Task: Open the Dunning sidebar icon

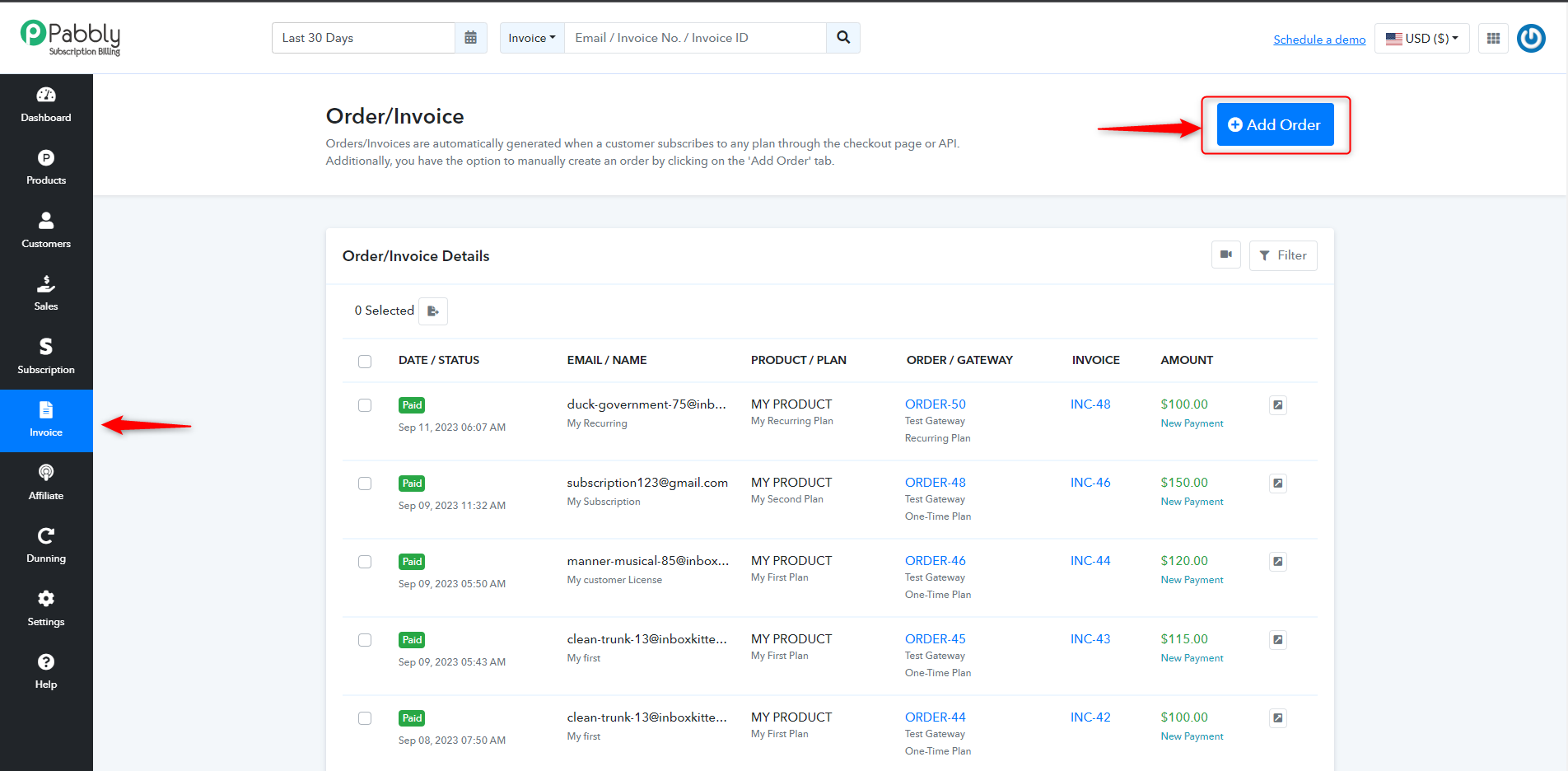Action: 46,546
